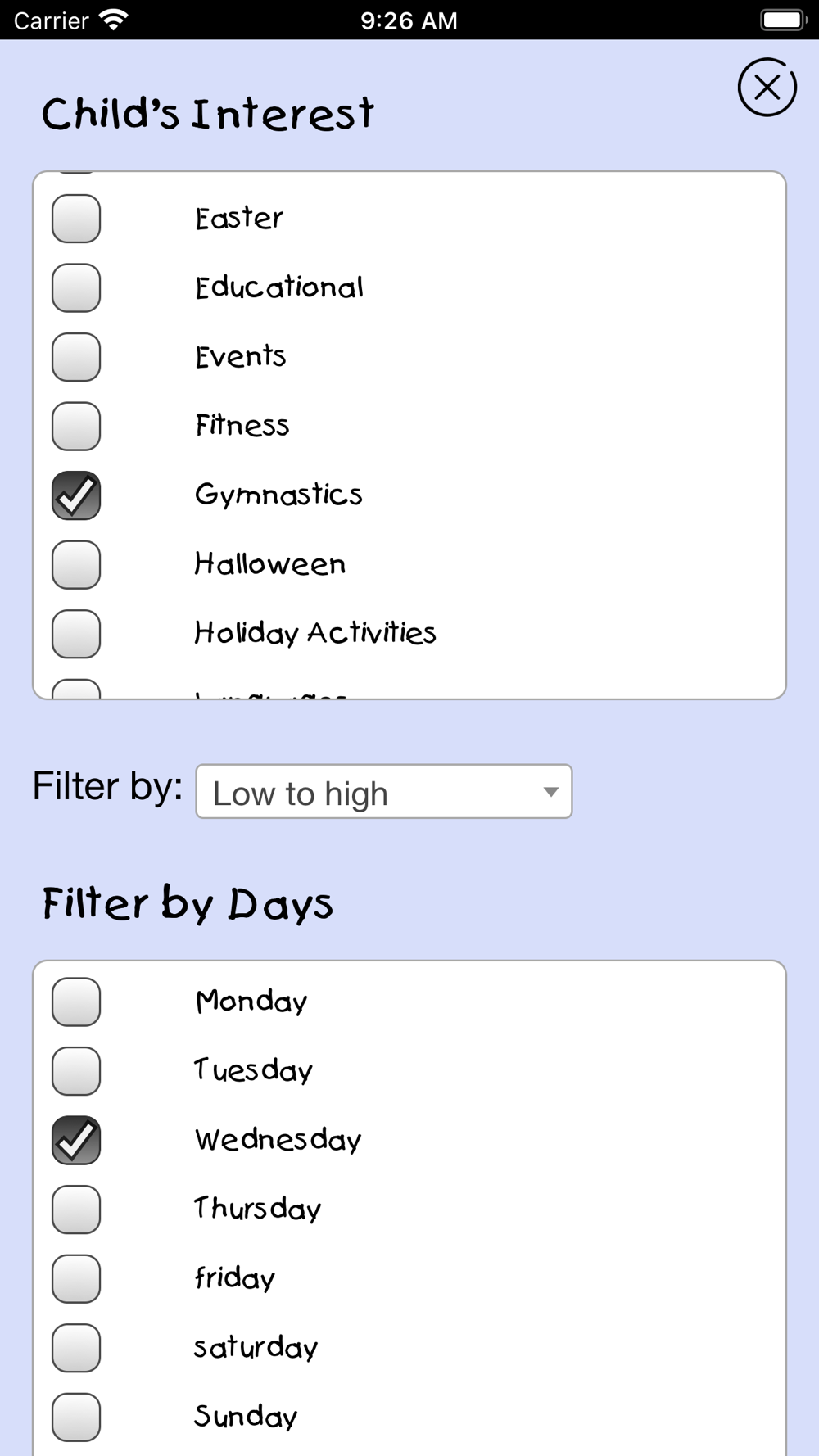Enable the Tuesday day filter
The height and width of the screenshot is (1456, 819).
[76, 1071]
